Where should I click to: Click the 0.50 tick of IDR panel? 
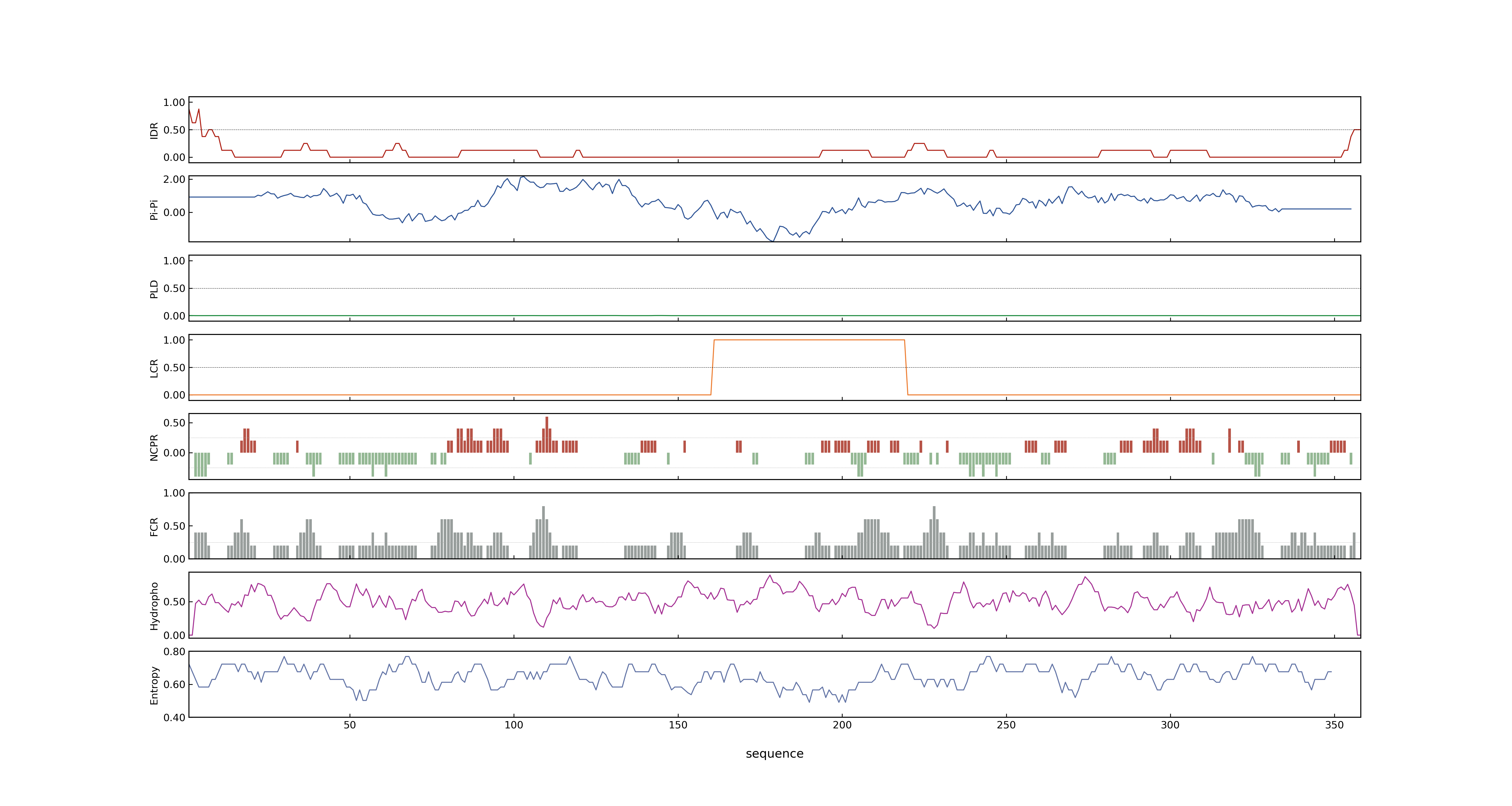coord(174,130)
